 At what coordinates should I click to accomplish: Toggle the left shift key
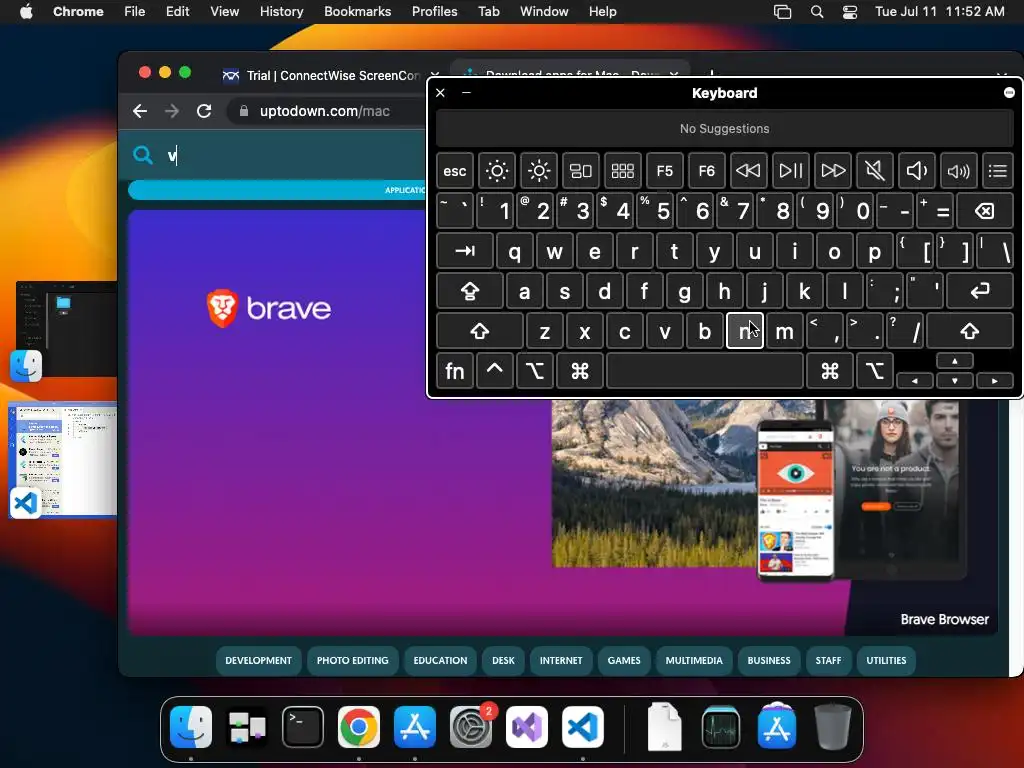point(479,331)
